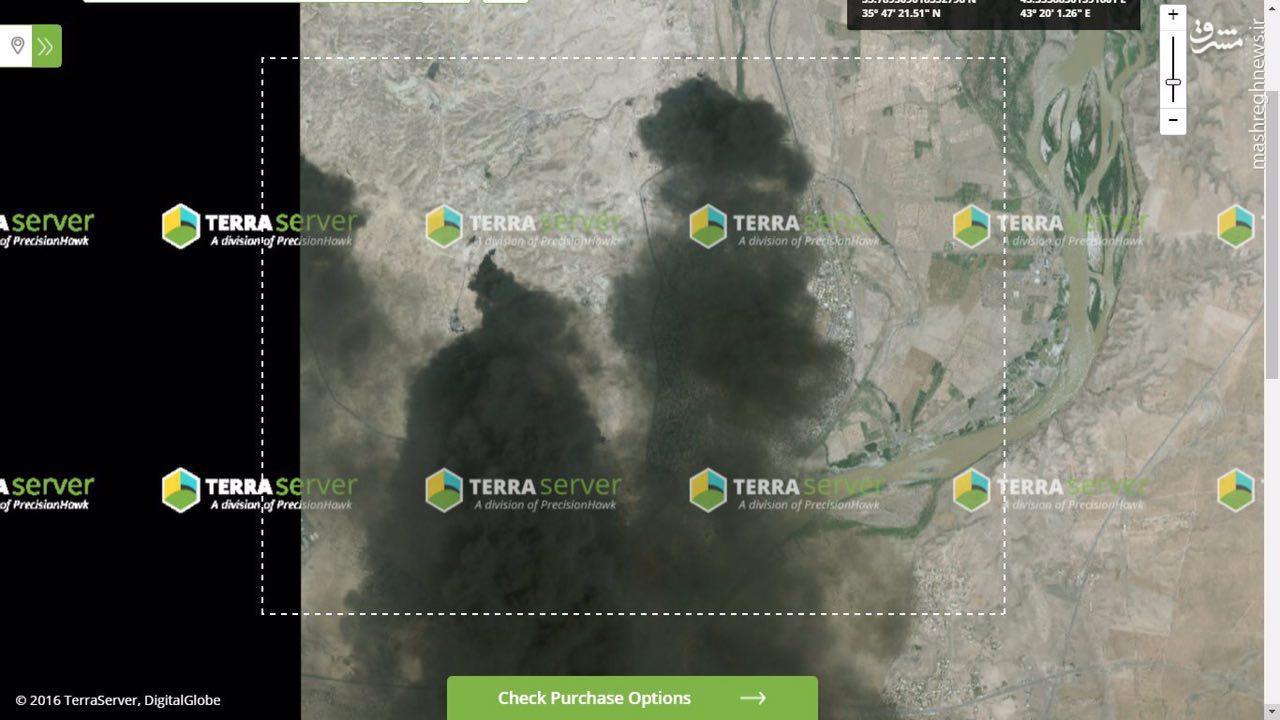Zoom out with the minus button
This screenshot has width=1280, height=720.
click(x=1173, y=121)
